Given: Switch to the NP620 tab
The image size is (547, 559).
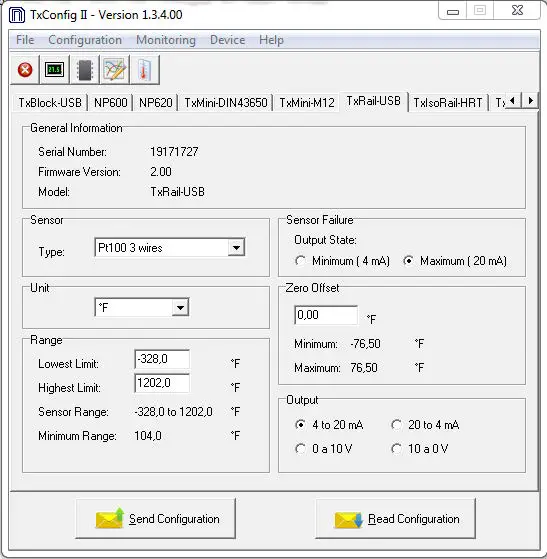Looking at the screenshot, I should click(155, 103).
